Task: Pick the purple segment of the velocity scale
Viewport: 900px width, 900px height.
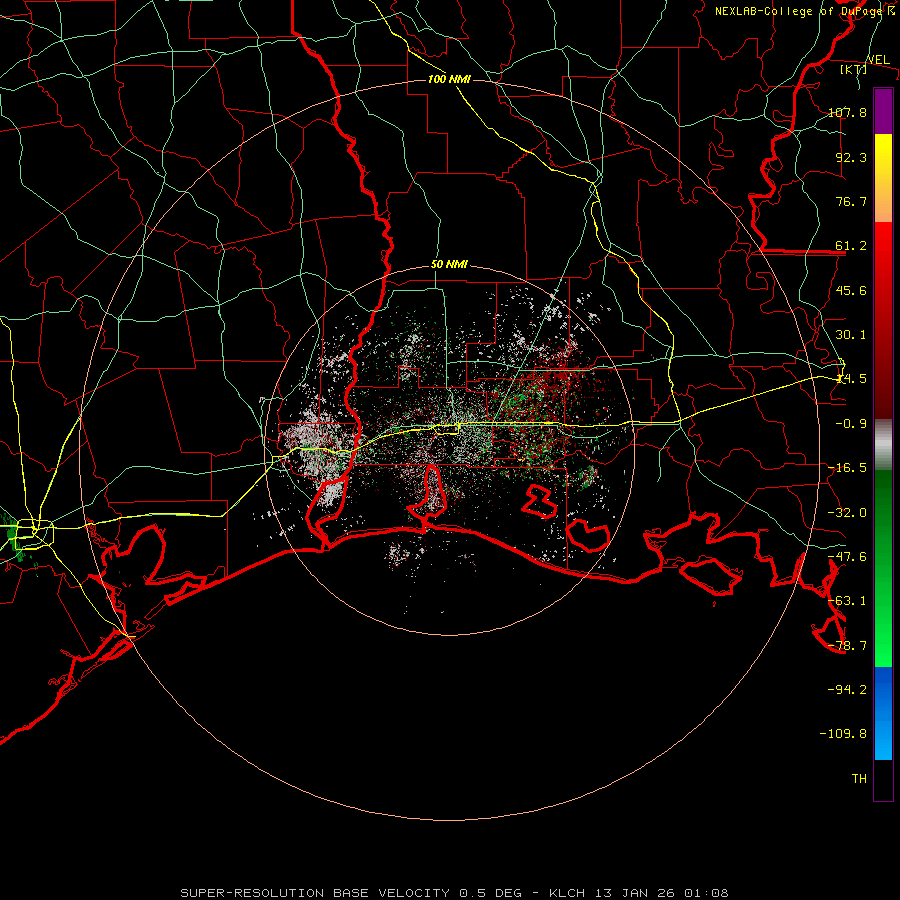Action: click(883, 112)
